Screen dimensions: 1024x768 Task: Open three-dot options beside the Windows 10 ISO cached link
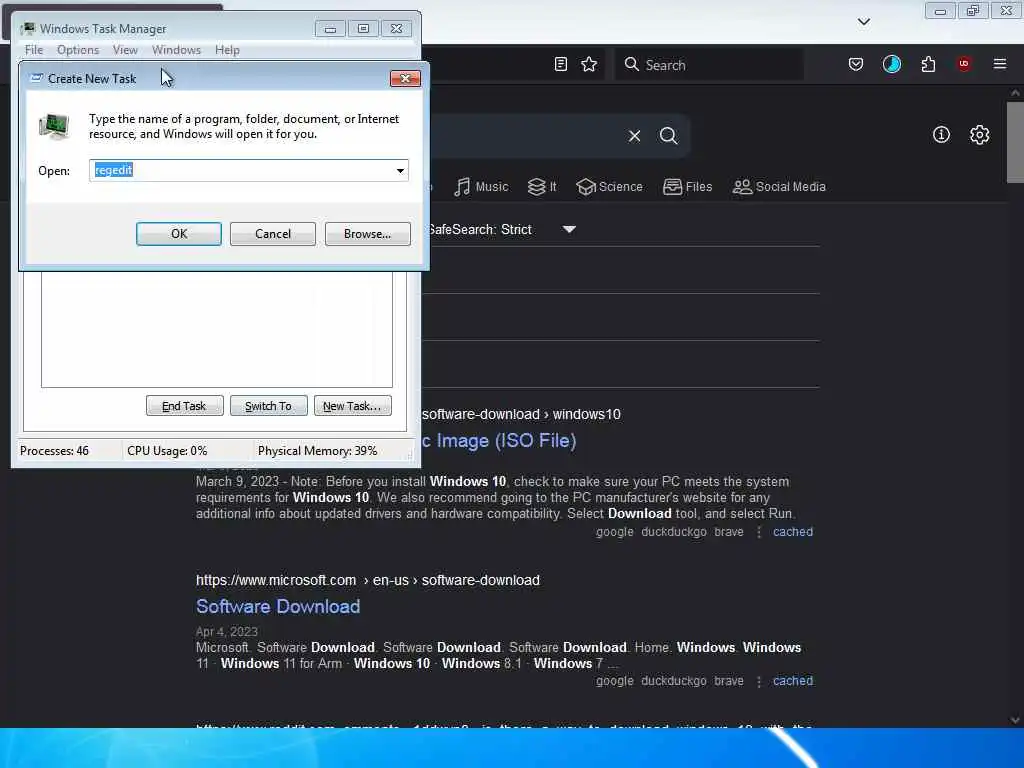click(758, 532)
